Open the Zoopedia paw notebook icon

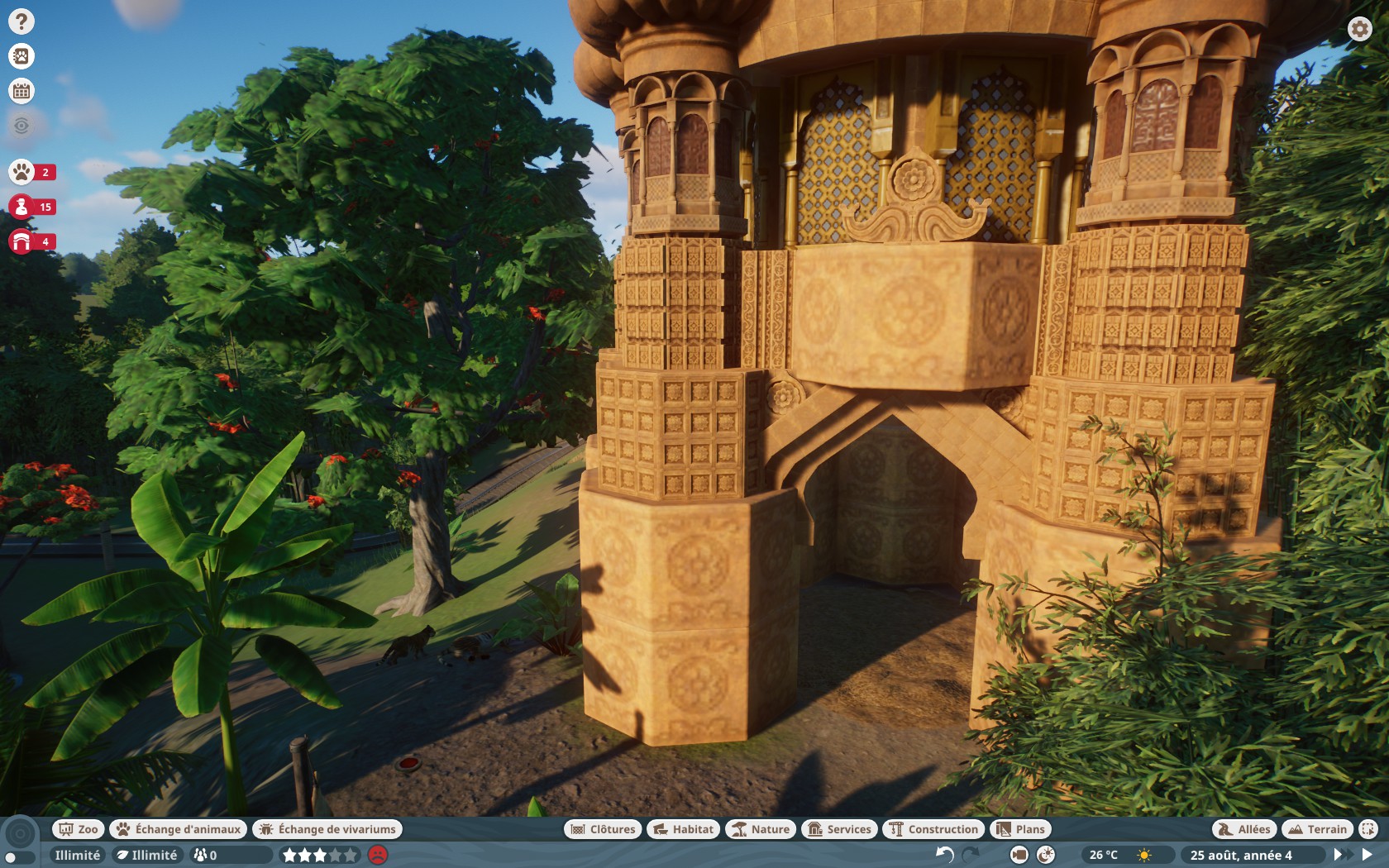(21, 56)
